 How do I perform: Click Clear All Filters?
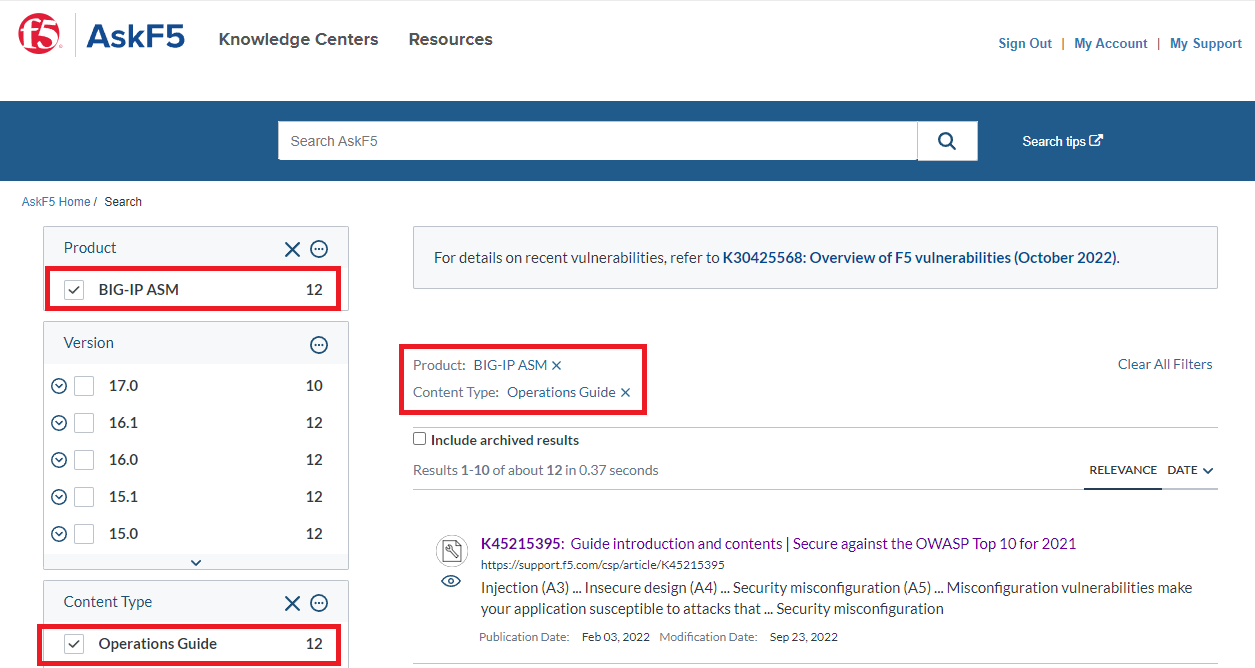point(1165,364)
